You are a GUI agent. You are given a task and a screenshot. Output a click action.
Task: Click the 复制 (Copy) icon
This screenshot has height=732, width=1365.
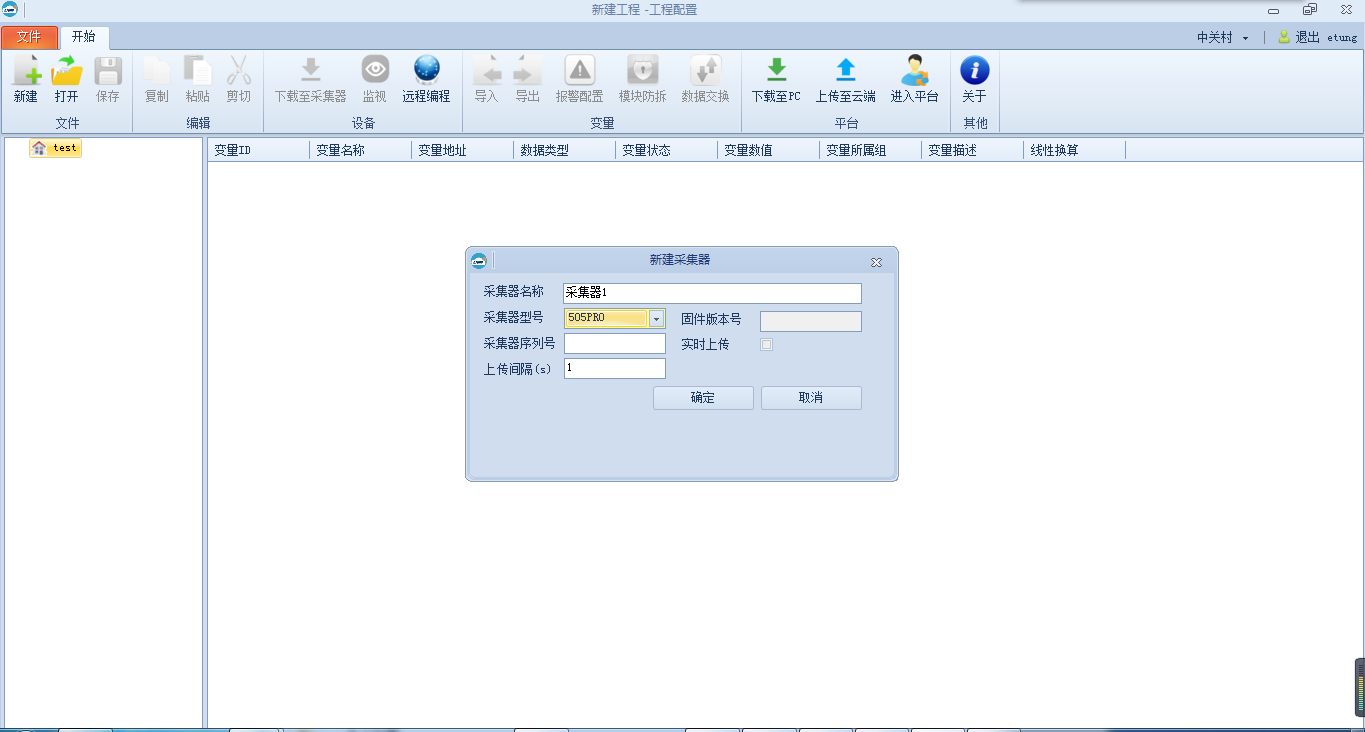tap(157, 71)
